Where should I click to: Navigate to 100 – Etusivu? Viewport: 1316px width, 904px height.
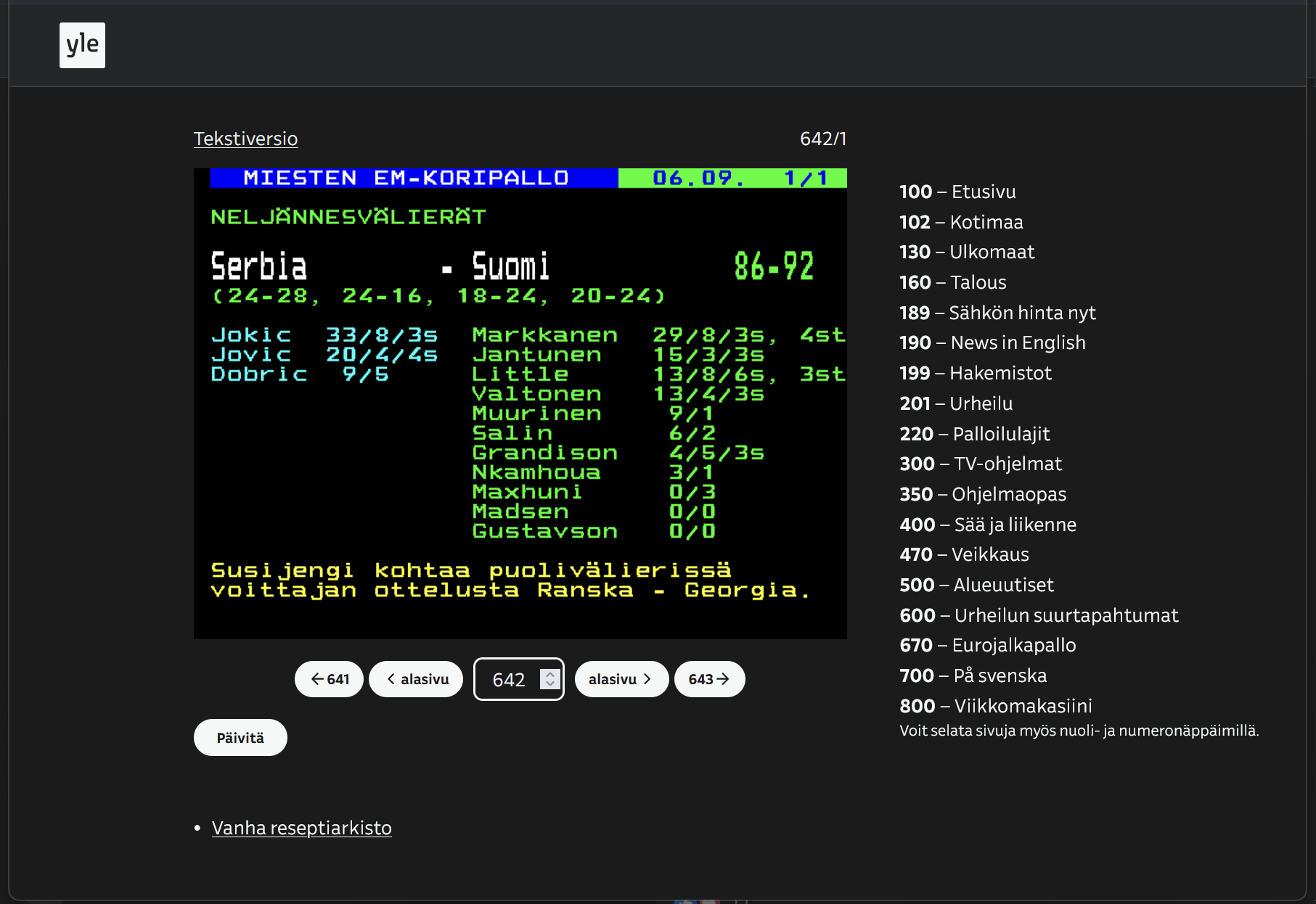point(957,192)
